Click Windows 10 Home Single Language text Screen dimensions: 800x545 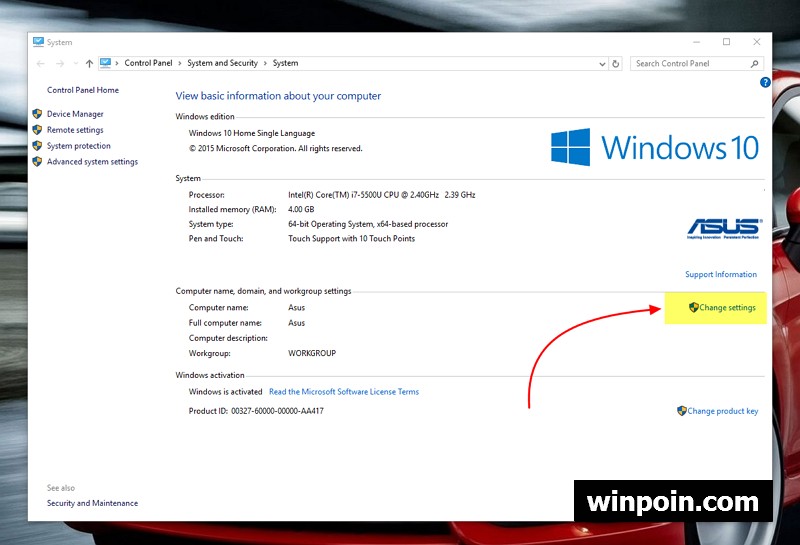252,133
